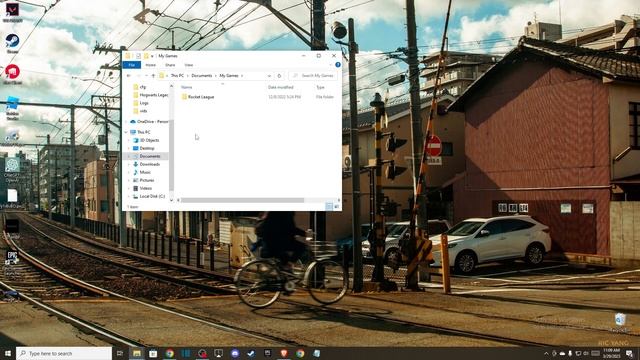The height and width of the screenshot is (360, 640).
Task: Expand the Desktop tree node
Action: pos(129,148)
